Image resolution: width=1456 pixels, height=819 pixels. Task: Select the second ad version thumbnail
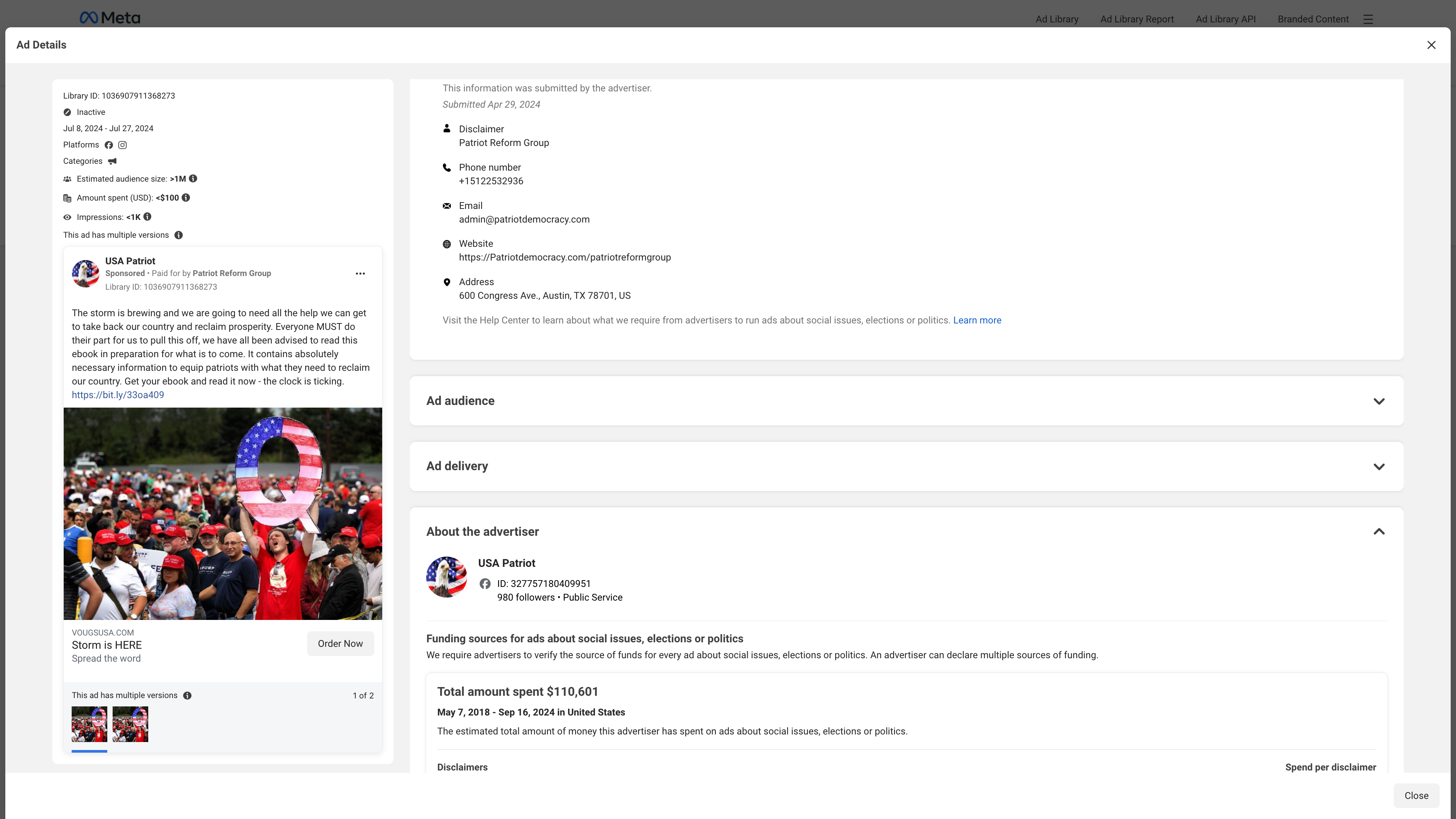[130, 724]
